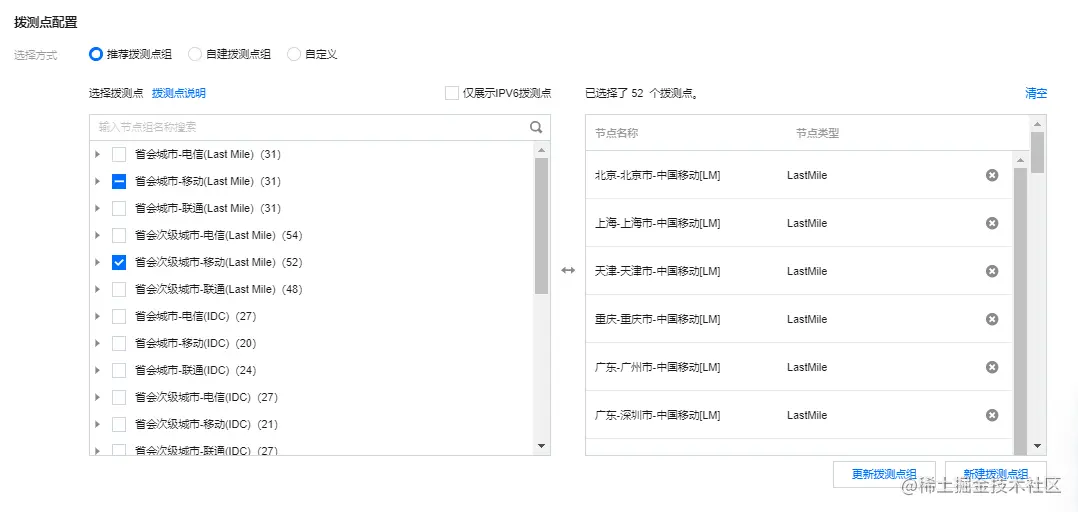The image size is (1078, 512).
Task: Click 拨测点配置 section heading
Action: [x=45, y=23]
